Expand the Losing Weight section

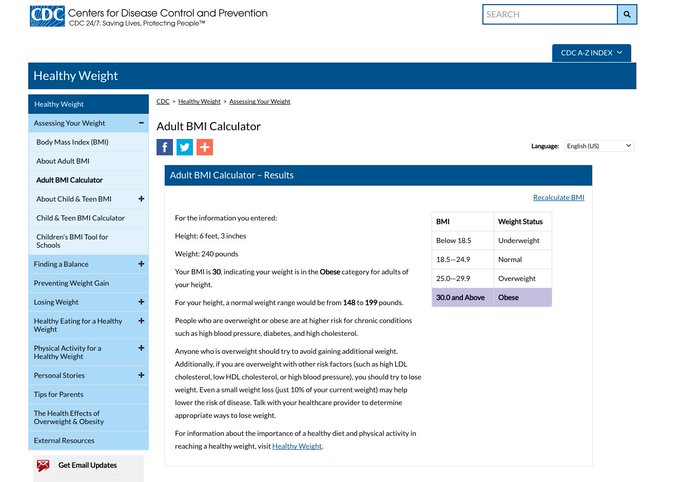tap(141, 302)
